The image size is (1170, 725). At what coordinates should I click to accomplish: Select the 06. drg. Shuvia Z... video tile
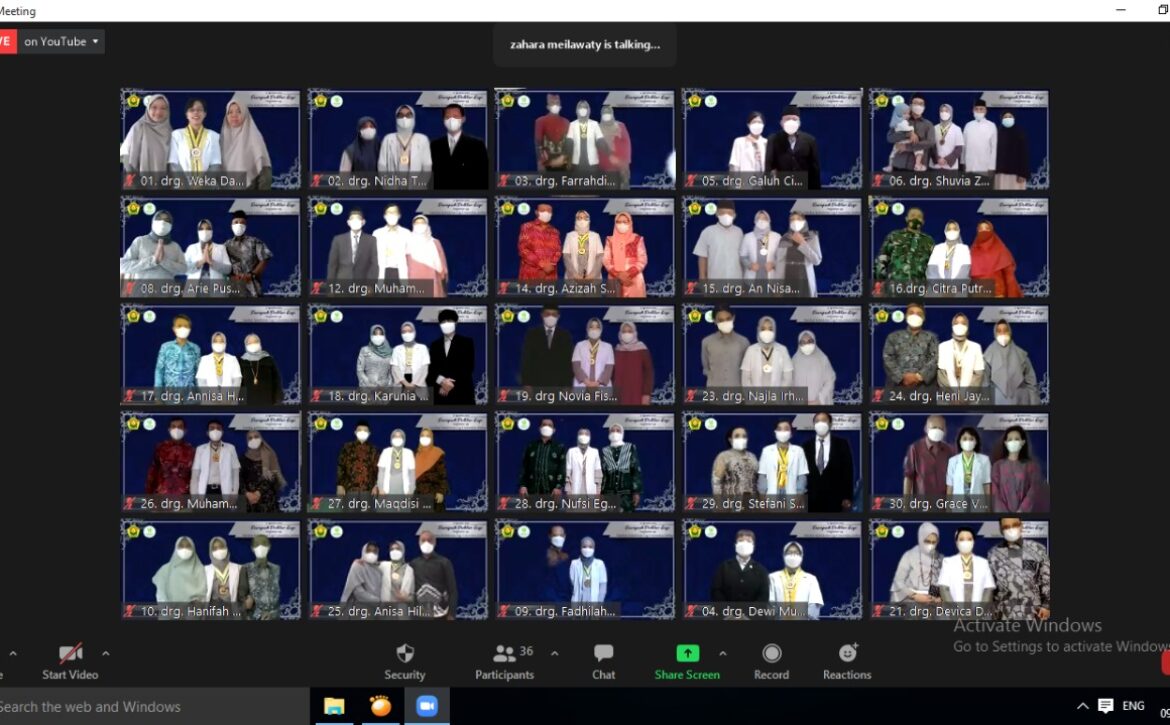(x=960, y=139)
